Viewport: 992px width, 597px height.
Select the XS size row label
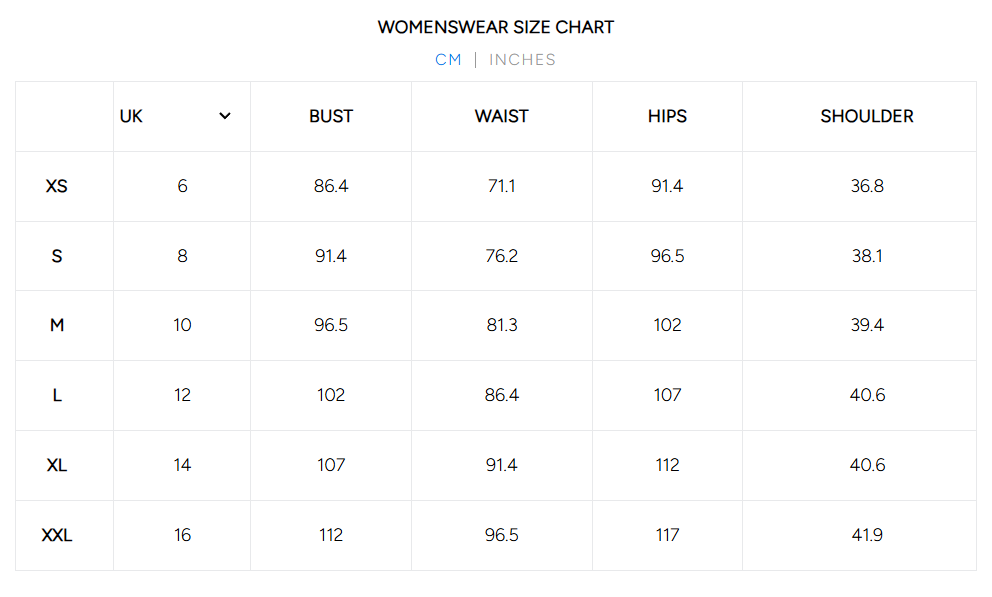(57, 186)
